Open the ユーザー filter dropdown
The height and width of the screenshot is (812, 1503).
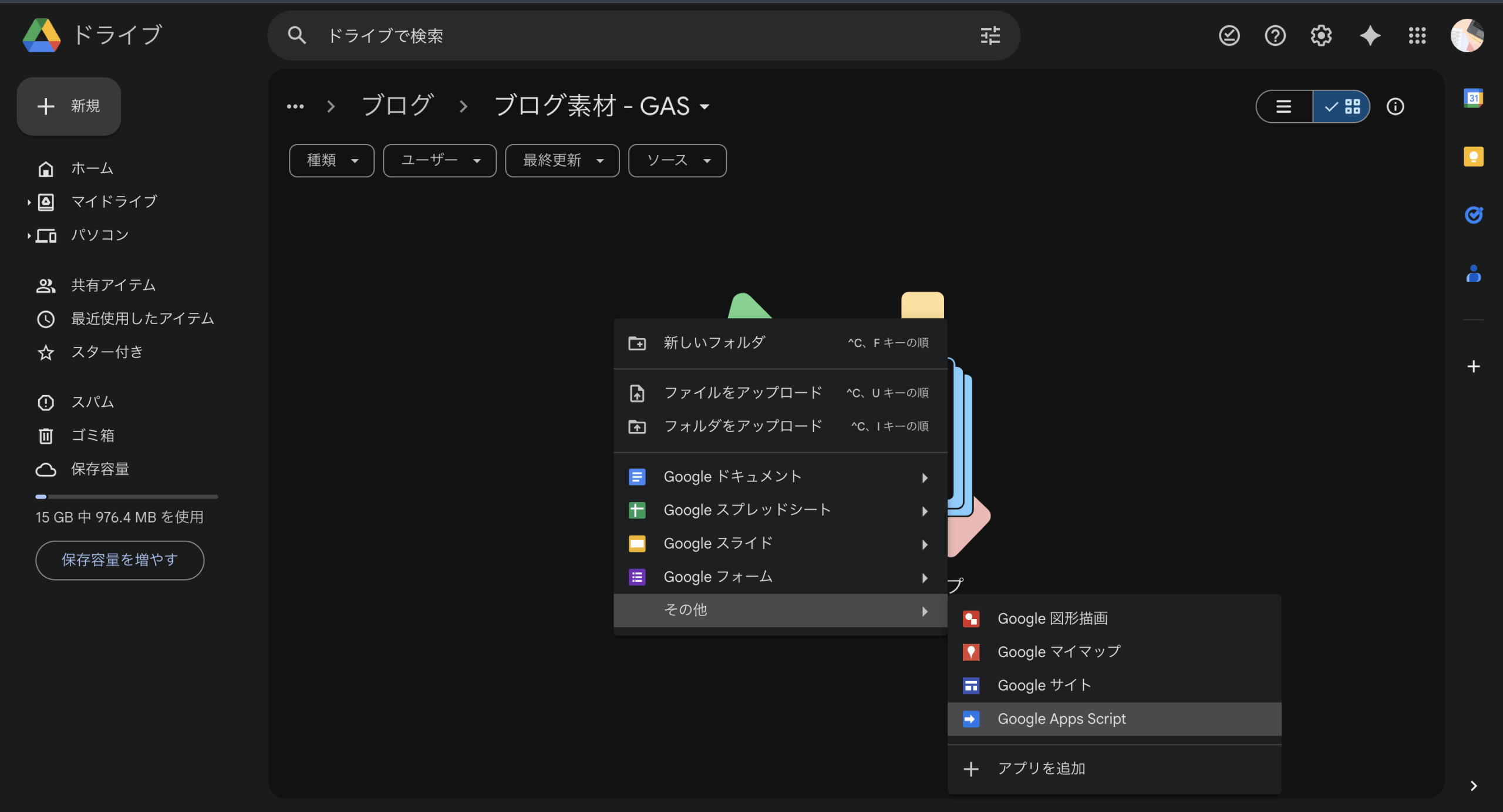click(440, 160)
